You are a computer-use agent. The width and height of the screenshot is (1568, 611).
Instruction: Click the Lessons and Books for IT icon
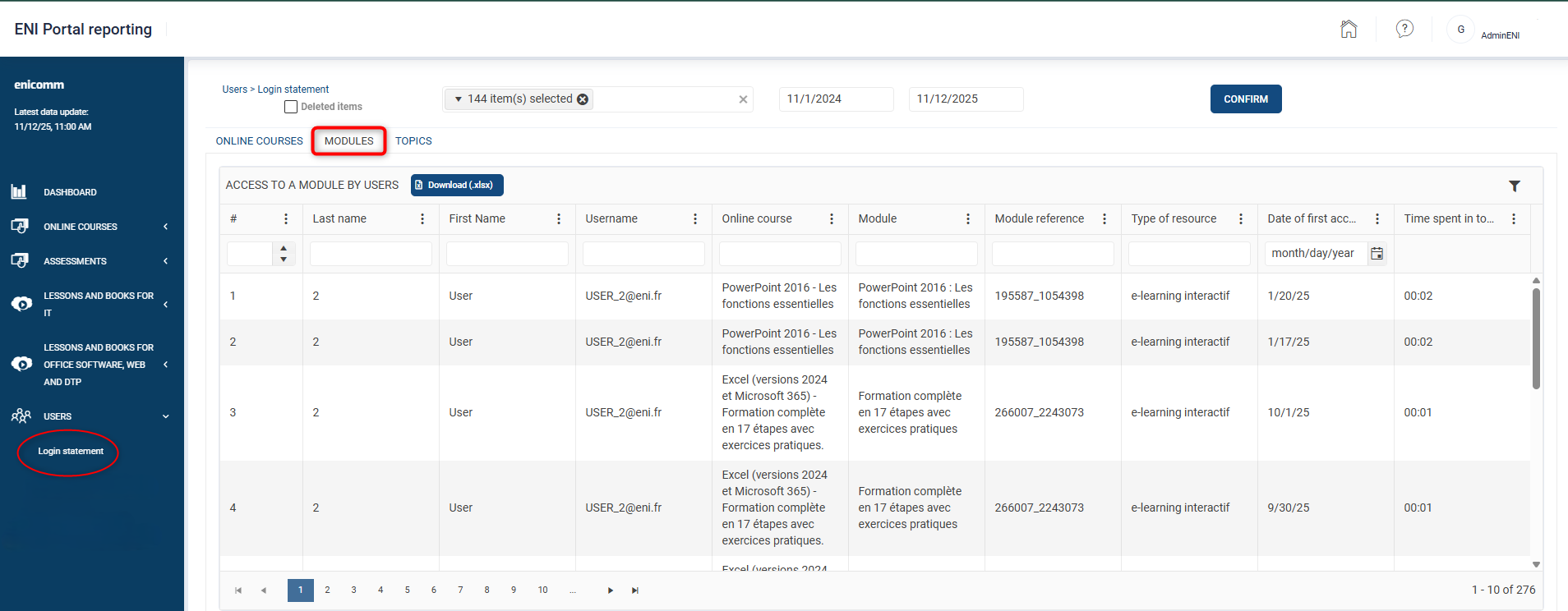[x=21, y=304]
